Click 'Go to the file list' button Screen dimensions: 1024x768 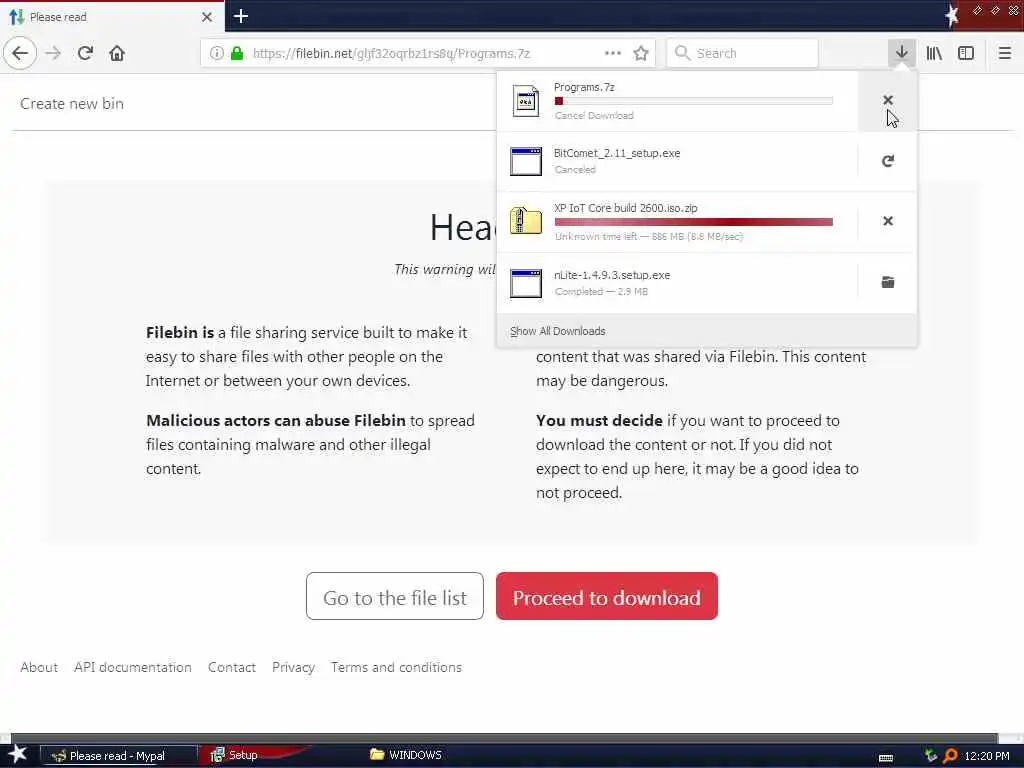point(394,596)
